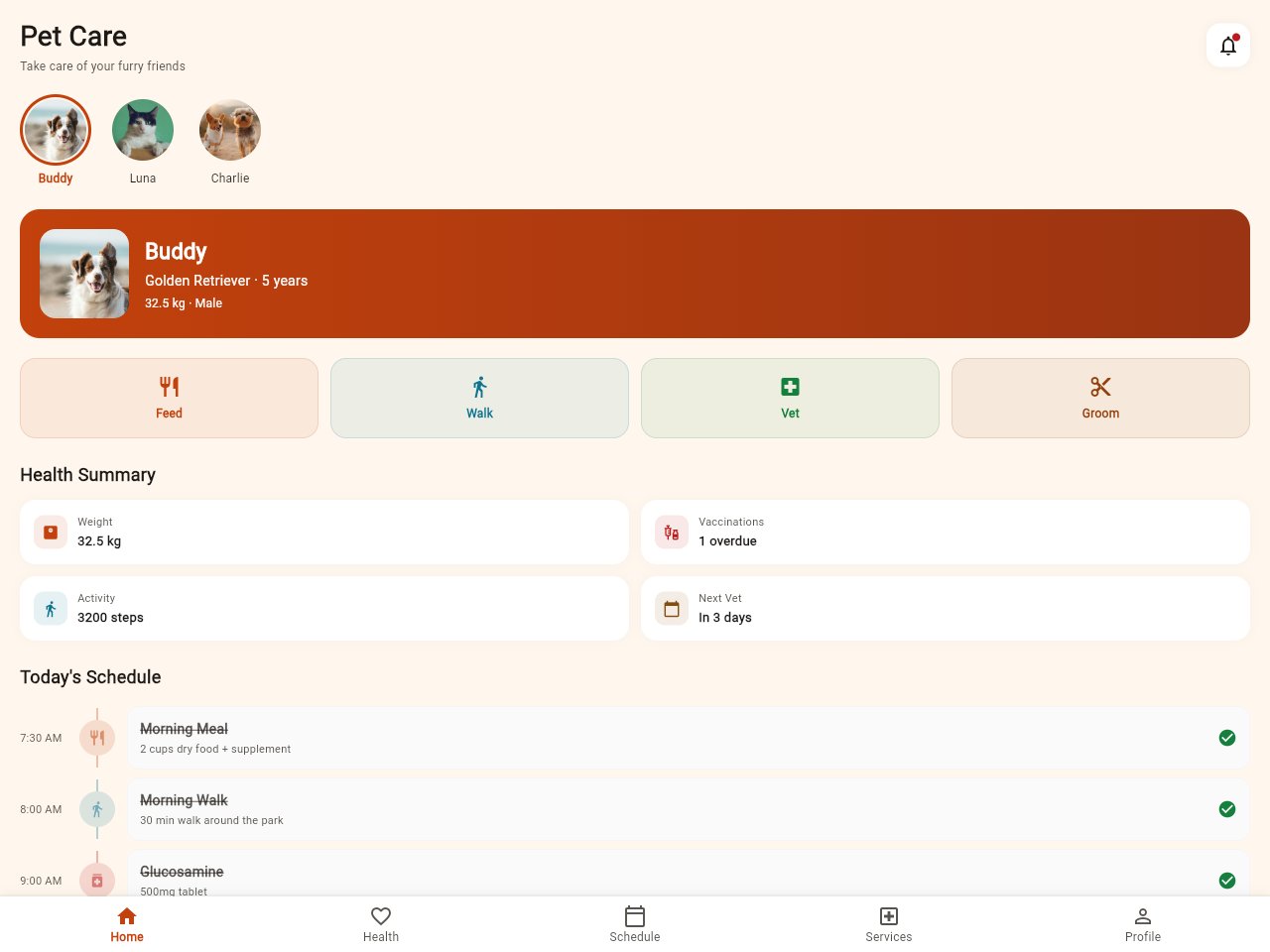Switch to the Schedule tab
Screen dimensions: 1270x952
635,924
